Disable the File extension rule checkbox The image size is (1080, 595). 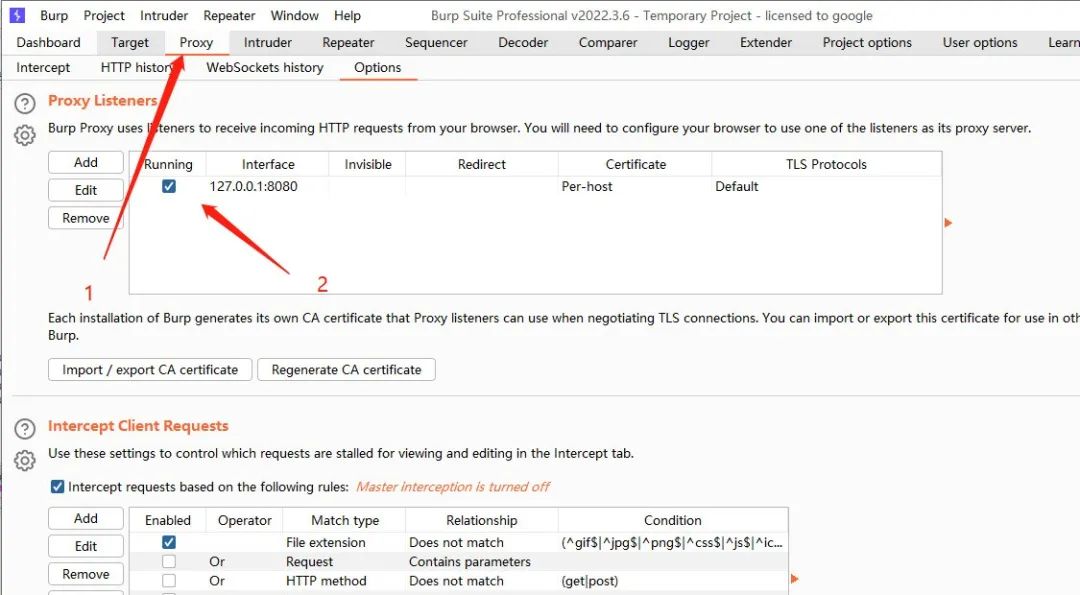169,543
